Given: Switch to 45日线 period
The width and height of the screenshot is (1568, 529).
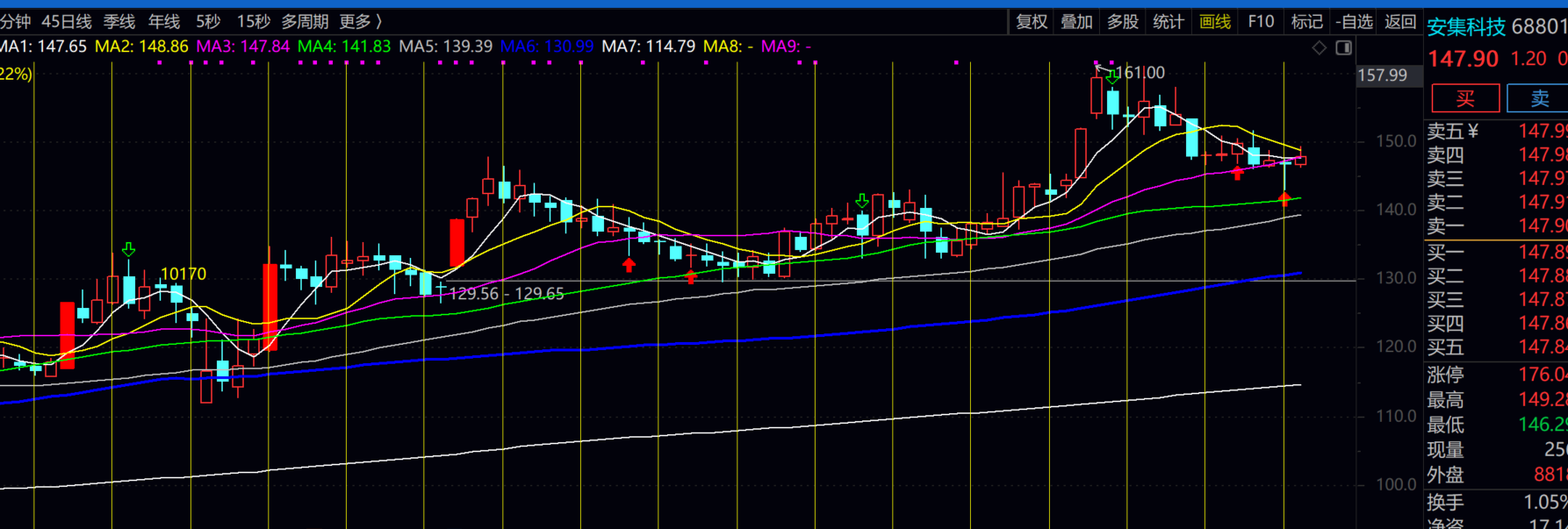Looking at the screenshot, I should (67, 21).
